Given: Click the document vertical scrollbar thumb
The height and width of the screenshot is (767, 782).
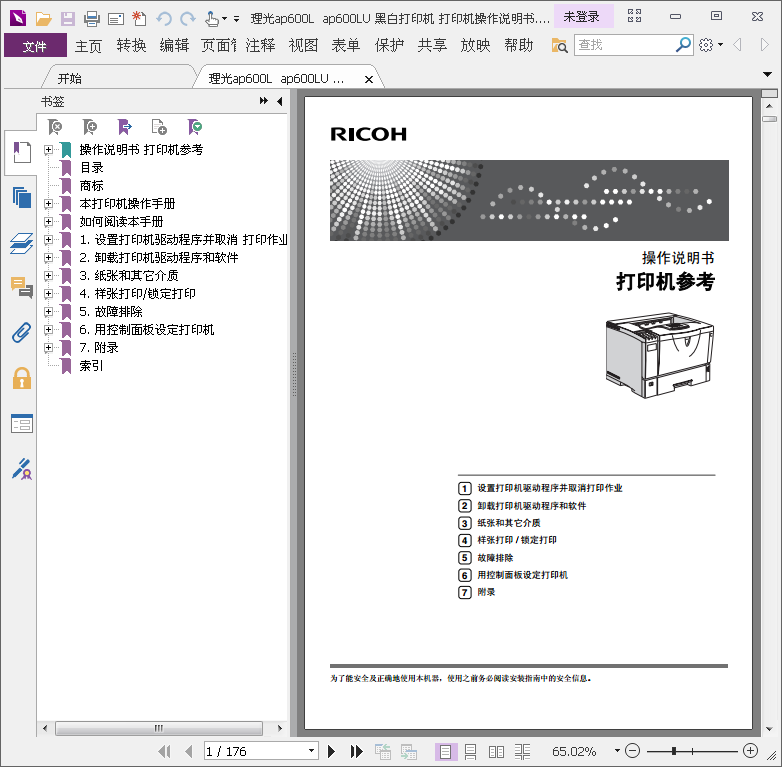Looking at the screenshot, I should click(770, 119).
